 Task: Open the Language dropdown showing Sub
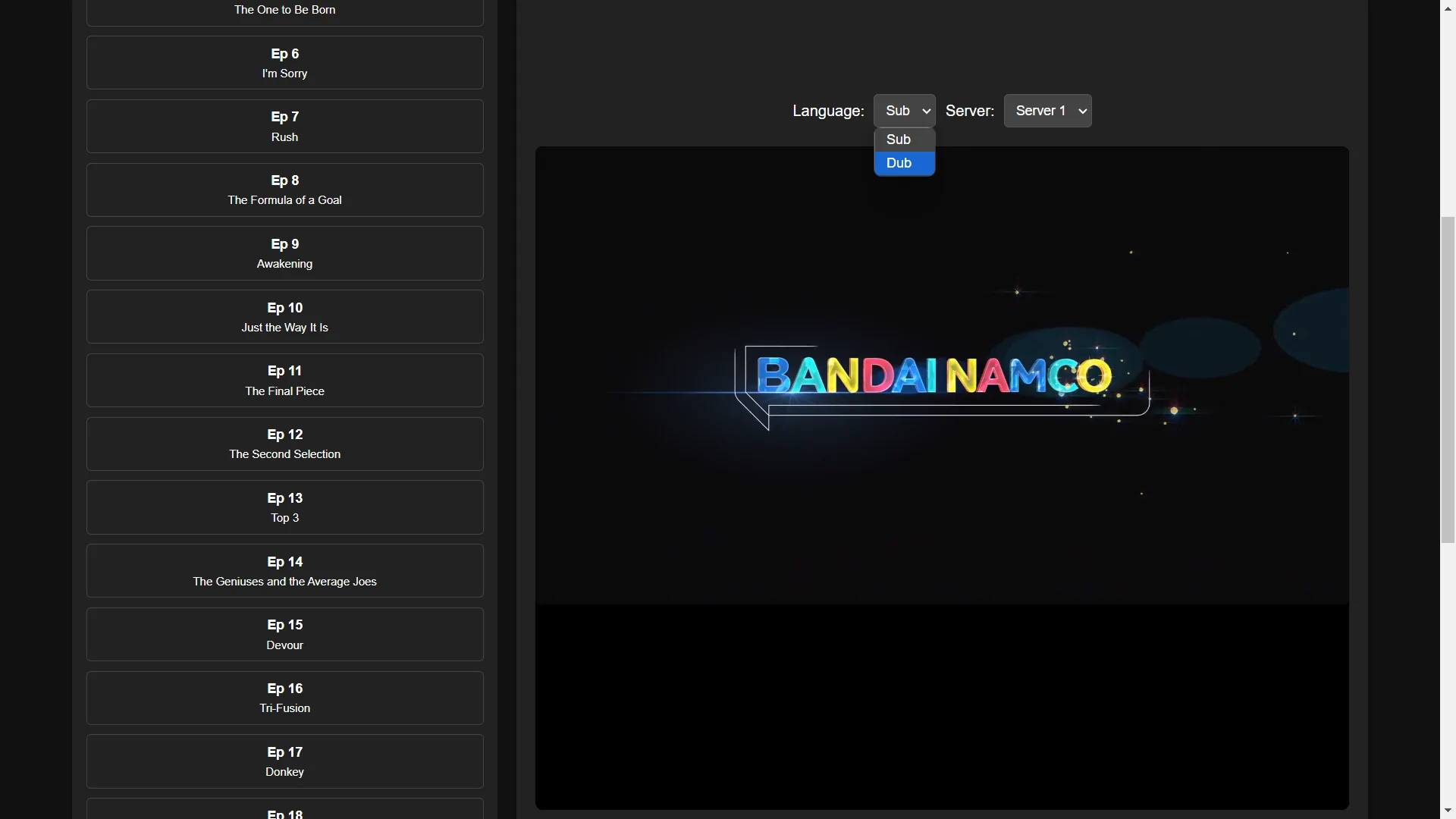tap(904, 111)
